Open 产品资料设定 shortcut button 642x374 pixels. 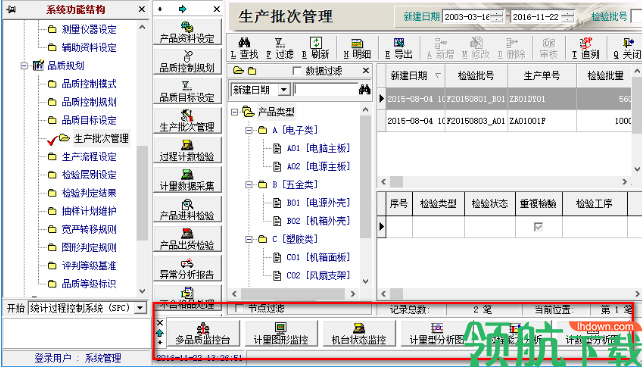[187, 32]
